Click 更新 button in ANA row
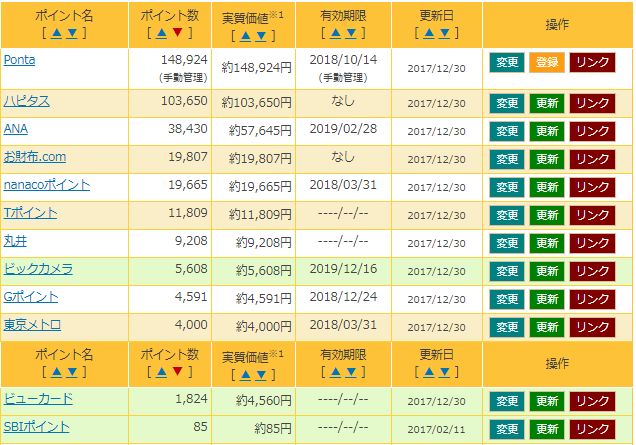Image resolution: width=636 pixels, height=445 pixels. (x=547, y=131)
